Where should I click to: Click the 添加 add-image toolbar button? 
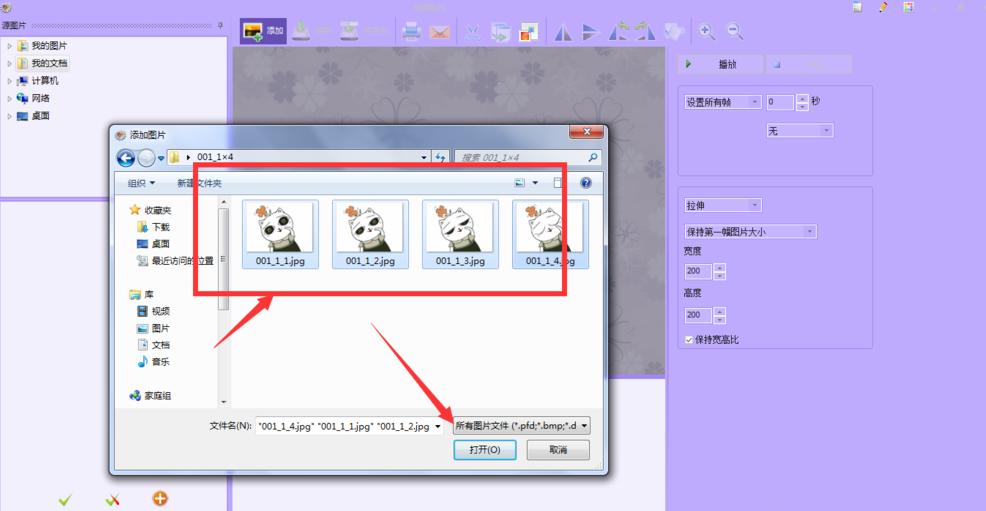click(x=263, y=31)
